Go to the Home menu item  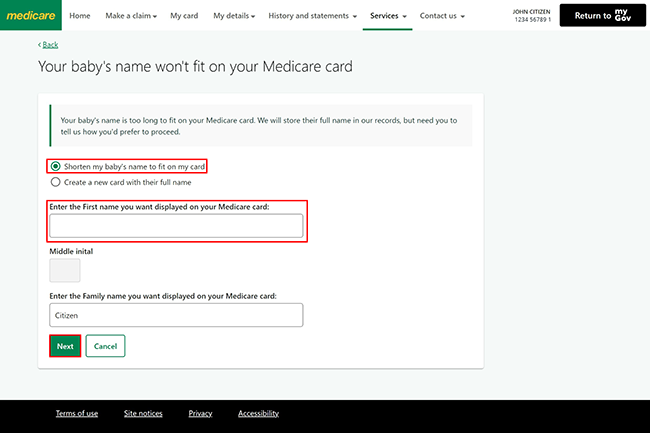coord(80,16)
